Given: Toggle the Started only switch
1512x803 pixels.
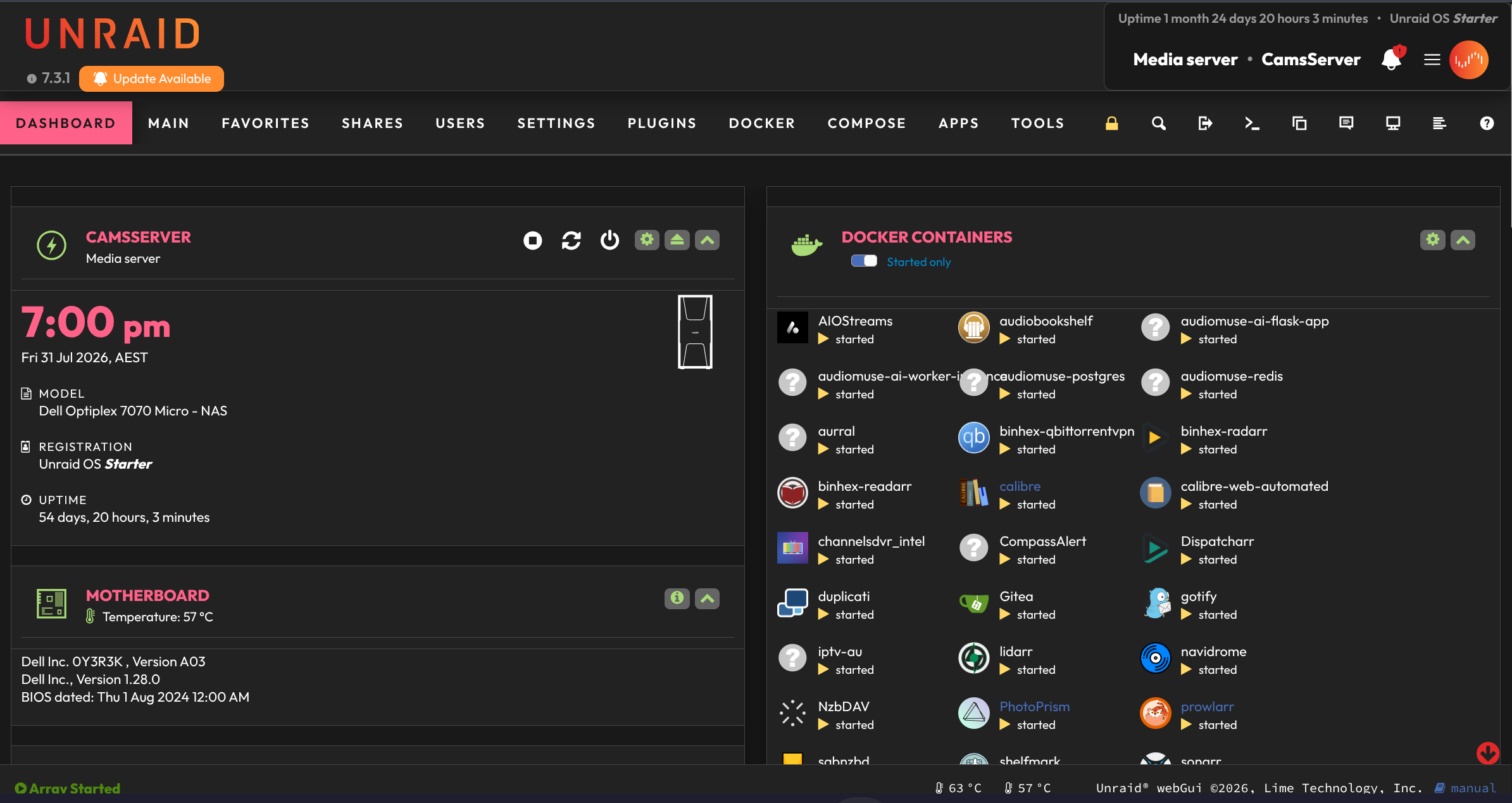Looking at the screenshot, I should (x=864, y=261).
